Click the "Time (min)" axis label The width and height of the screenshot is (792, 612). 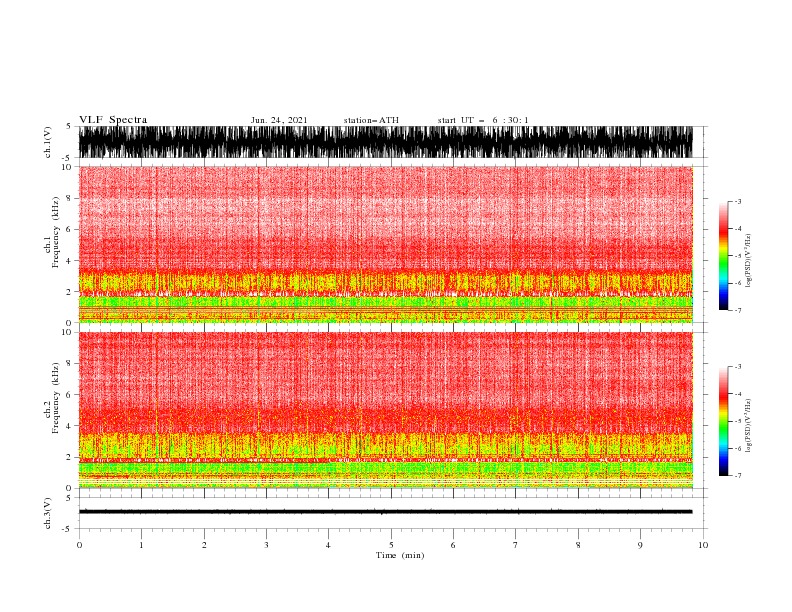[400, 555]
